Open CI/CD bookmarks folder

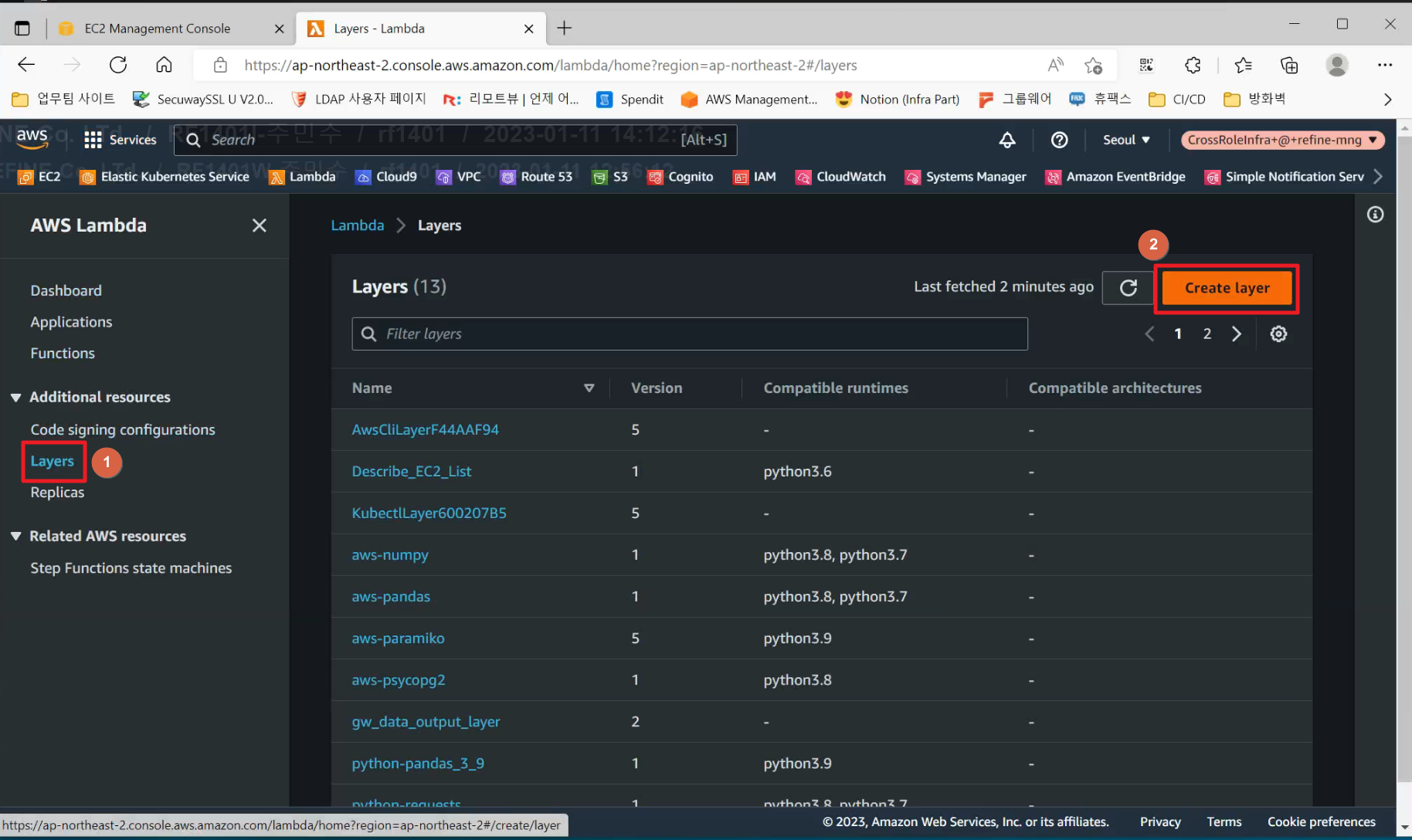(x=1177, y=100)
